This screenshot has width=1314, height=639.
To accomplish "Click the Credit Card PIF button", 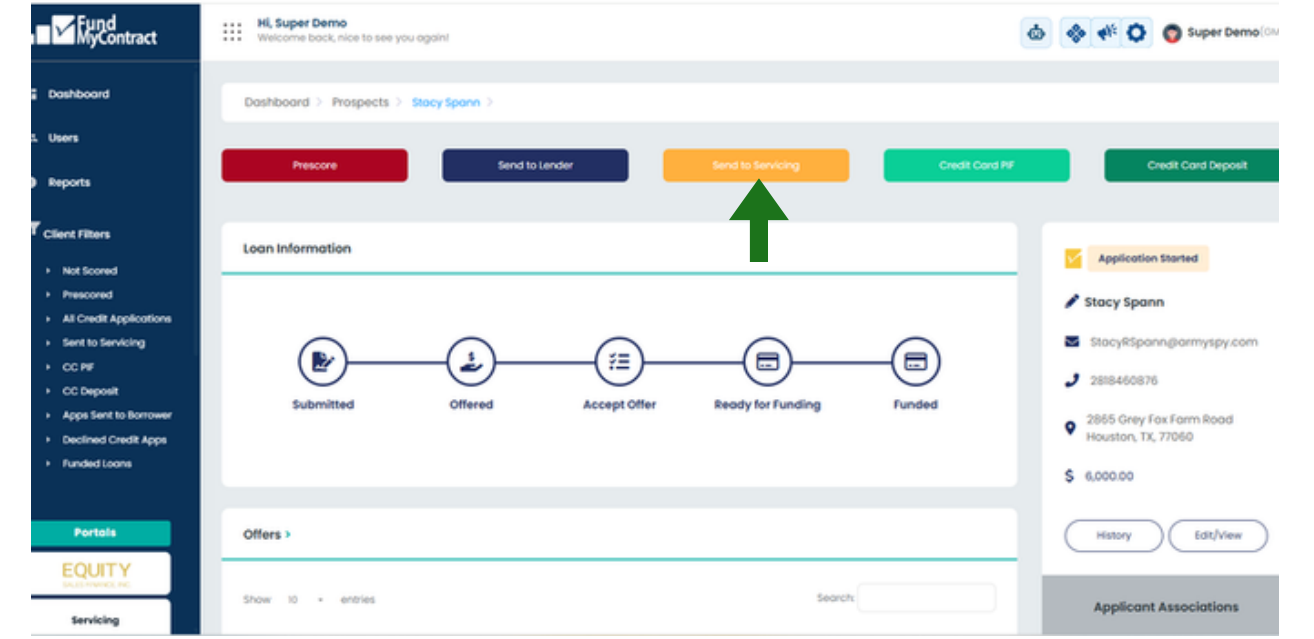I will [x=976, y=165].
